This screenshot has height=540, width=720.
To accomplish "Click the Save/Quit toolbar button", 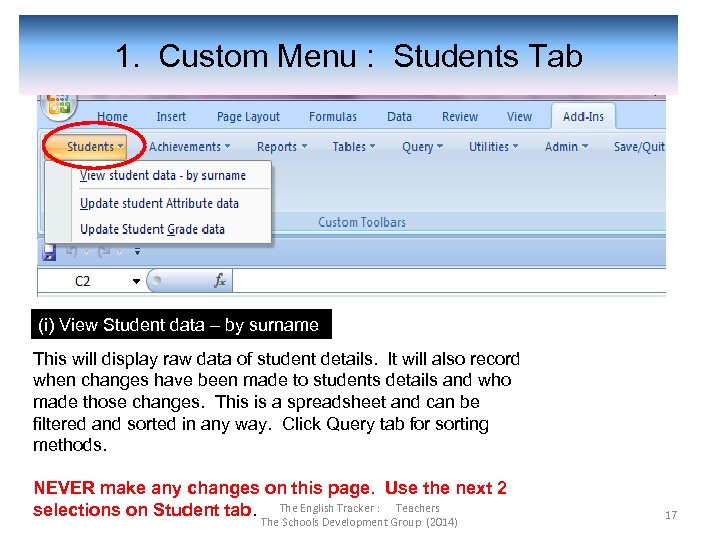I will (639, 146).
